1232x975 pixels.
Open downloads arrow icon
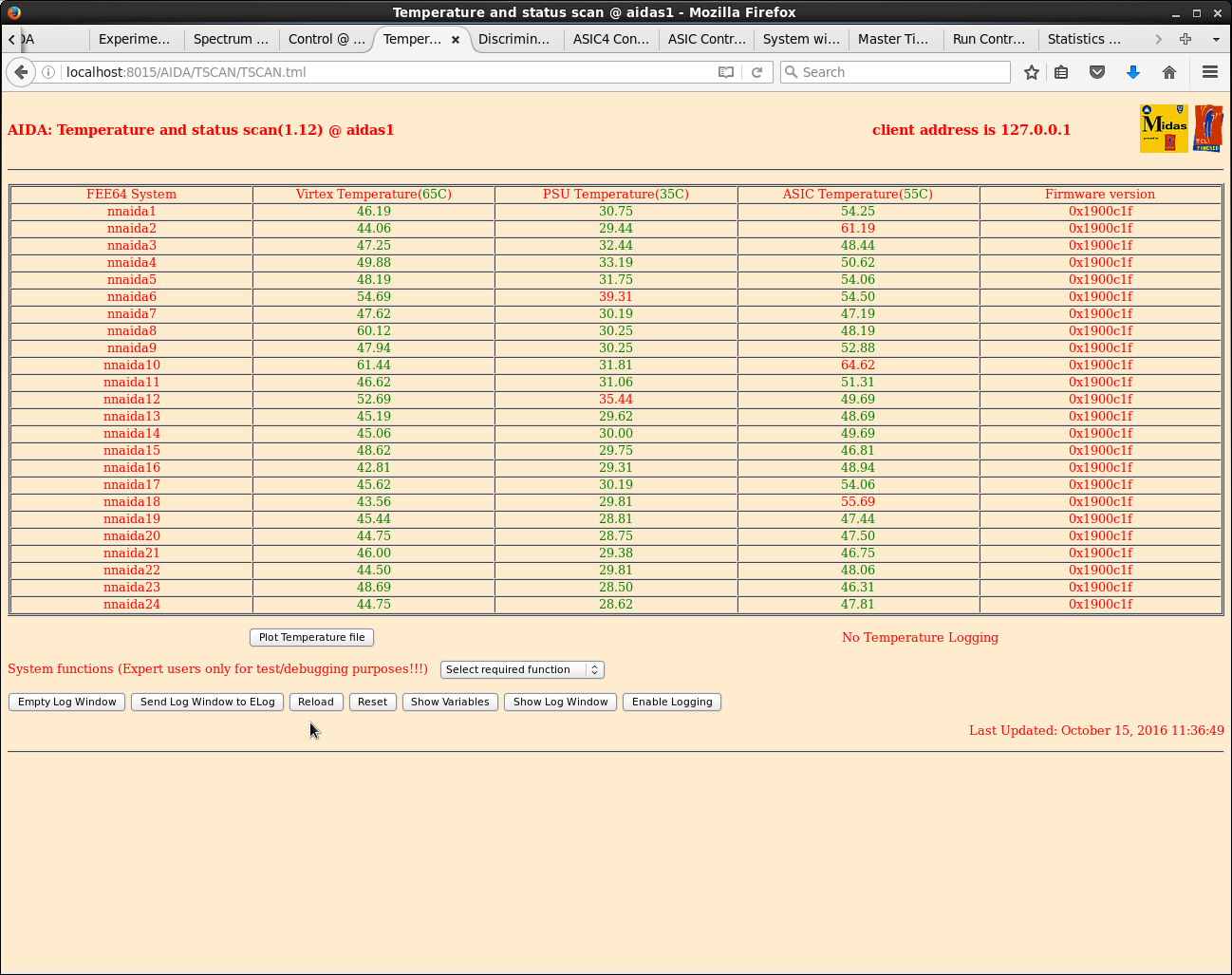click(1133, 72)
